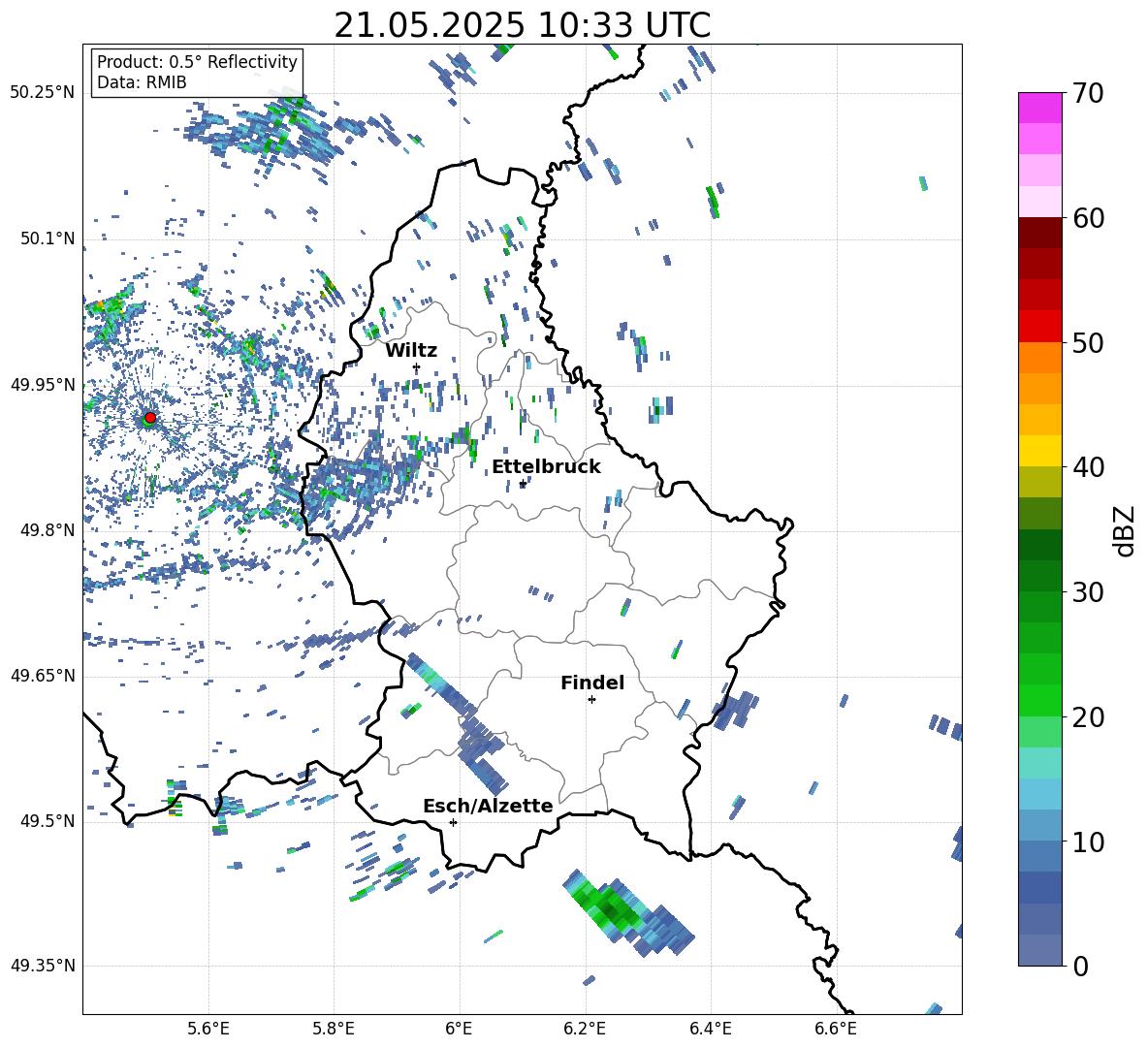The width and height of the screenshot is (1148, 1048).
Task: Click the Findel city label
Action: [x=592, y=683]
